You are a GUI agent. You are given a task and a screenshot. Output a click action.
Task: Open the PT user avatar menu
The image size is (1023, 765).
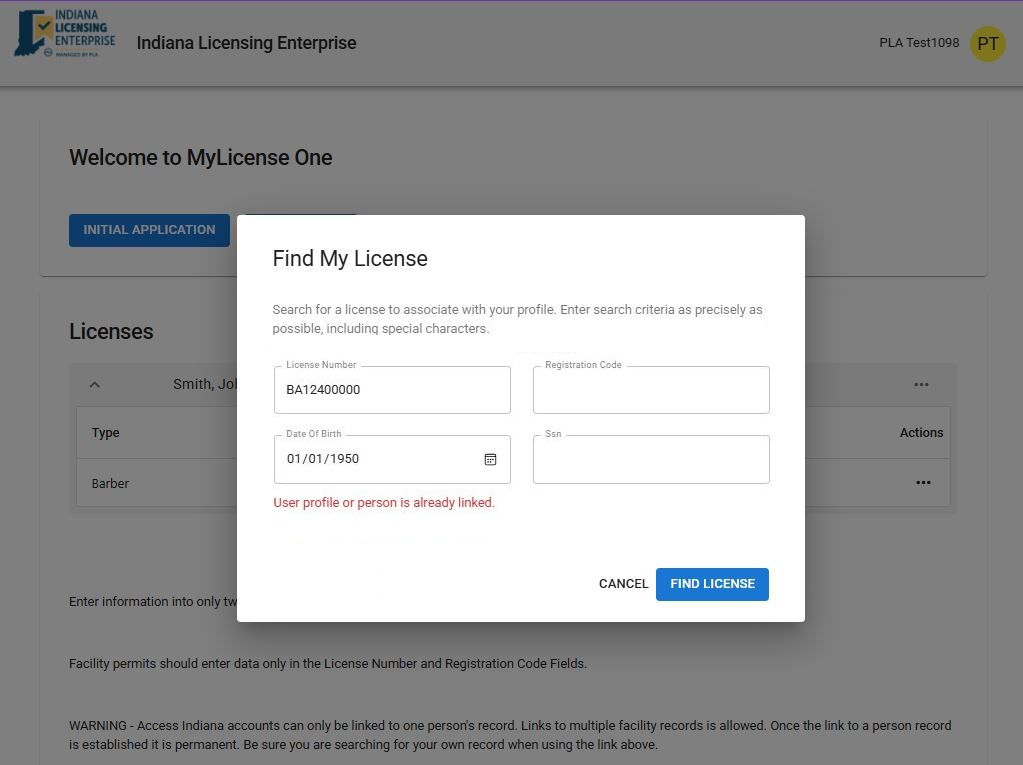pyautogui.click(x=987, y=44)
